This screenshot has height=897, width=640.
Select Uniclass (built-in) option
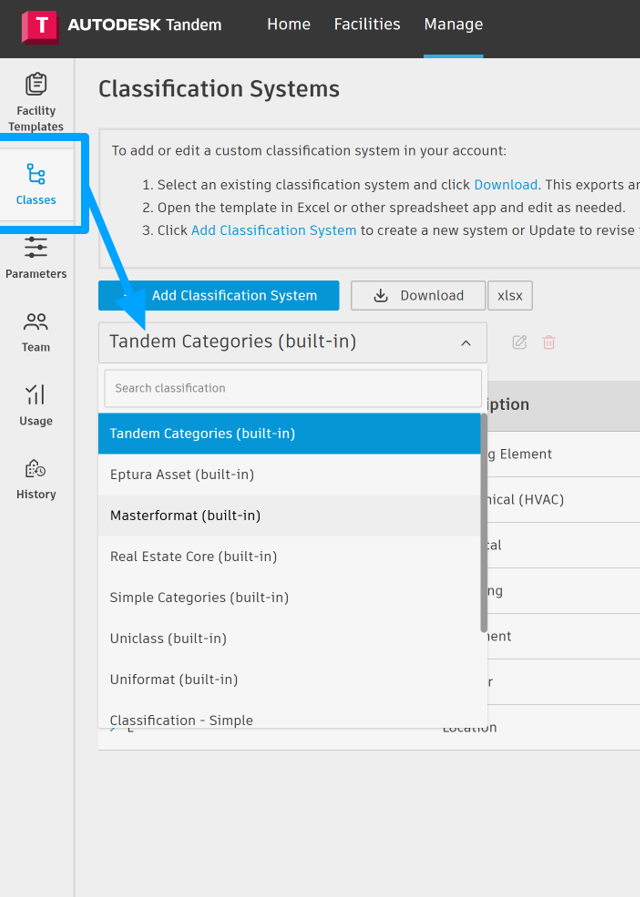(x=289, y=638)
